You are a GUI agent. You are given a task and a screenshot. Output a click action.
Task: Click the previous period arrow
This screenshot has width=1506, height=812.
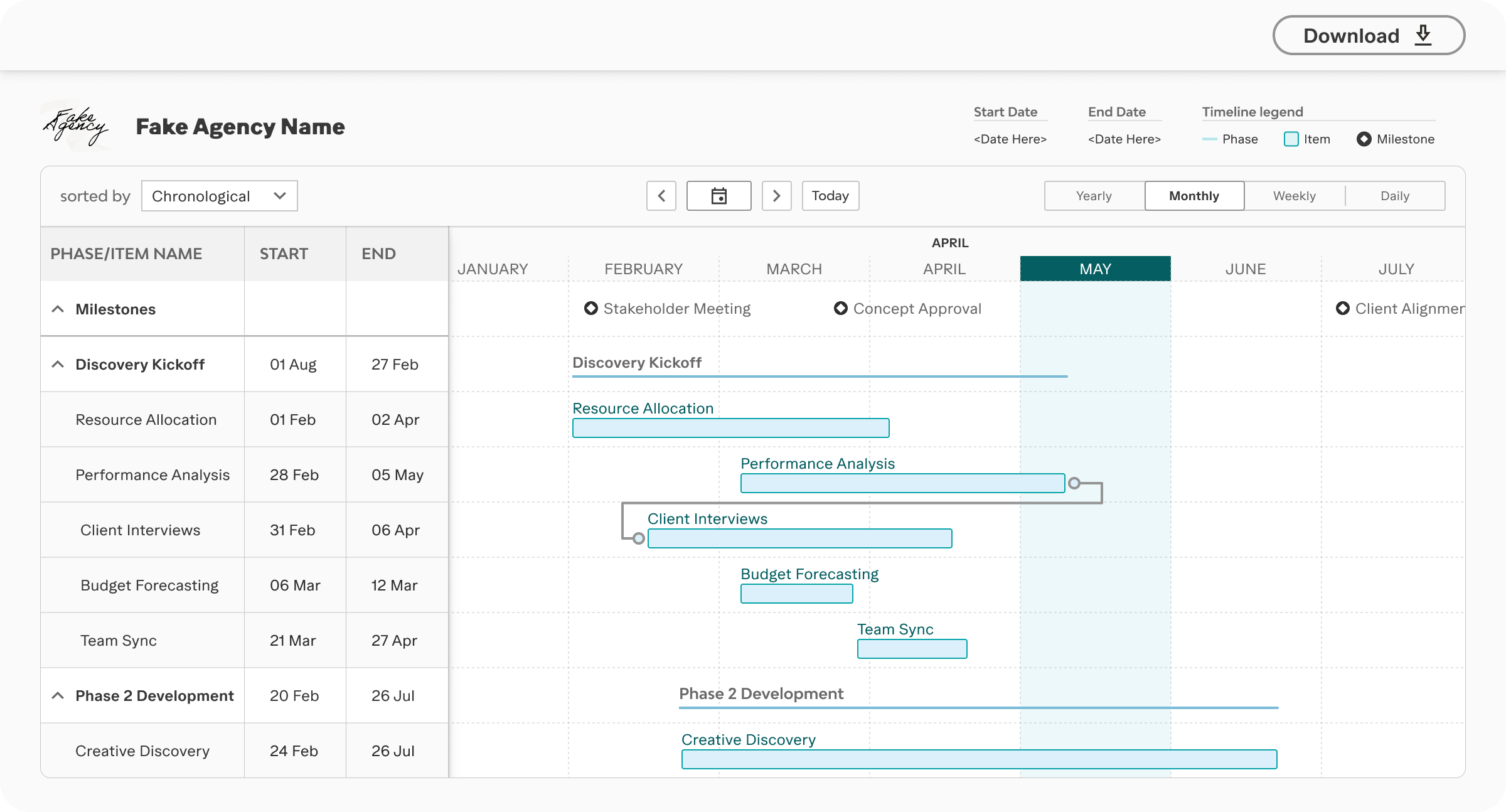661,195
